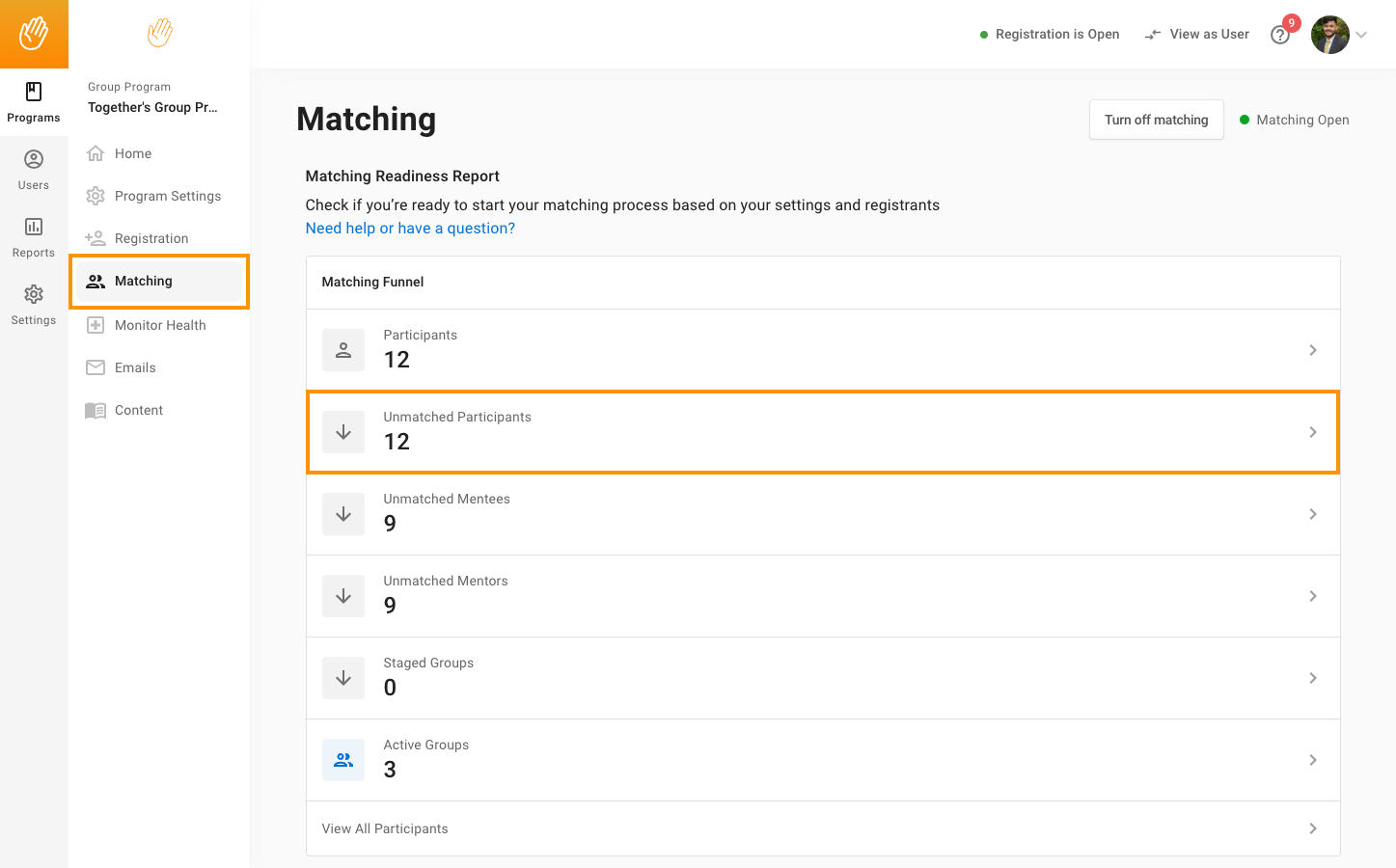This screenshot has height=868, width=1396.
Task: Go to Home menu item
Action: pos(159,153)
